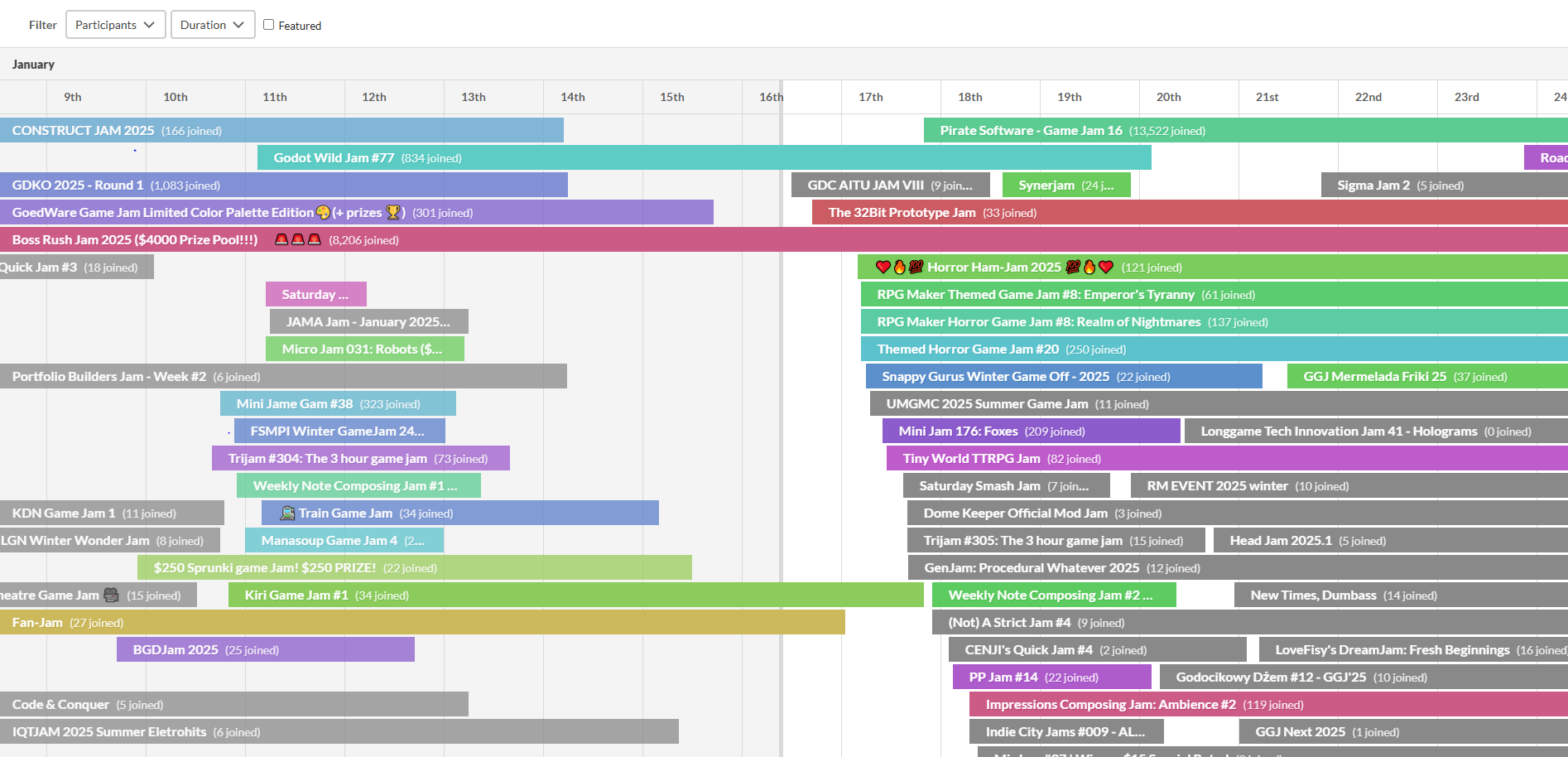Open GDC AITU JAM VIII bar
Image resolution: width=1568 pixels, height=757 pixels.
892,186
